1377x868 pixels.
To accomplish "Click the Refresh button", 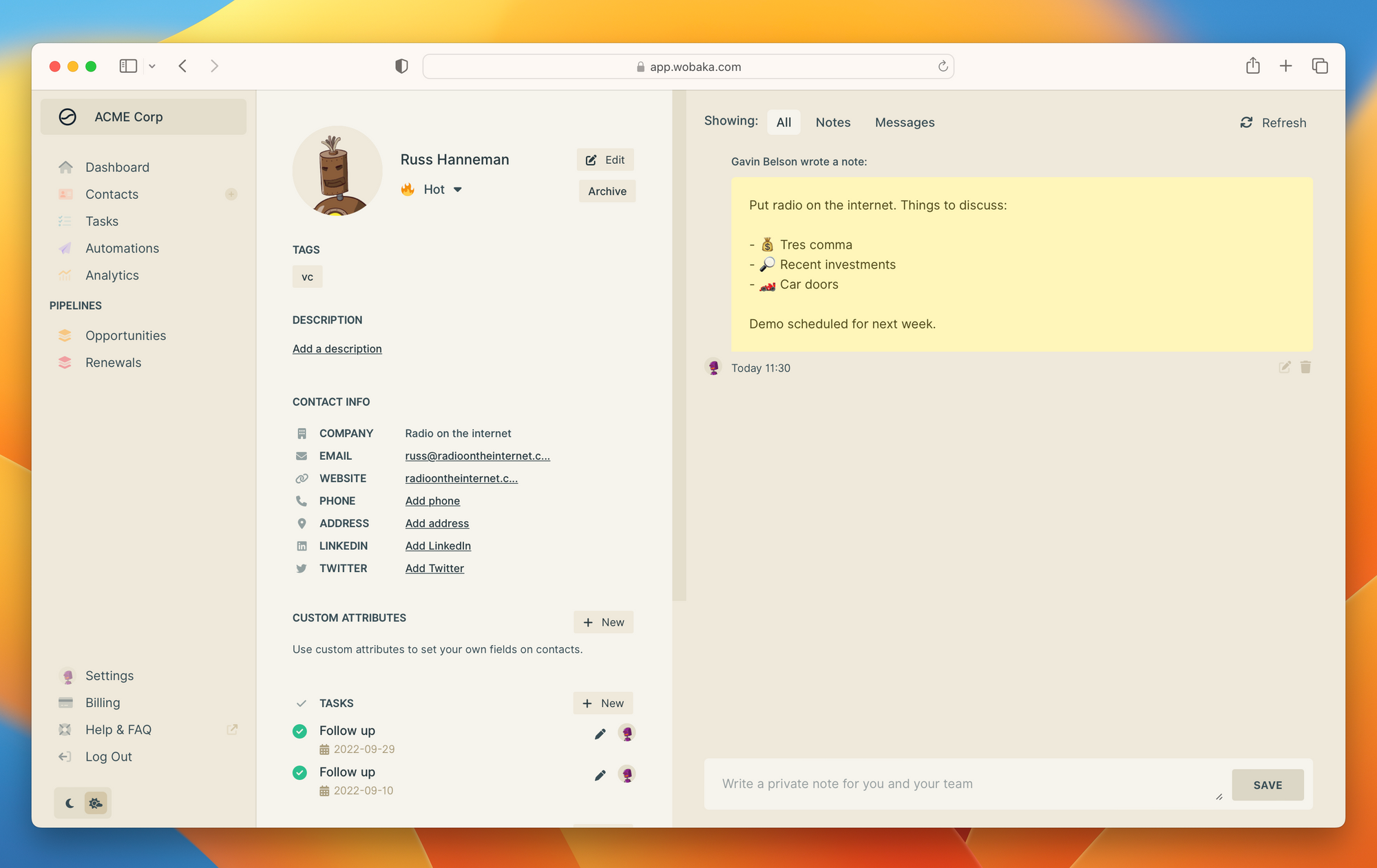I will point(1273,123).
